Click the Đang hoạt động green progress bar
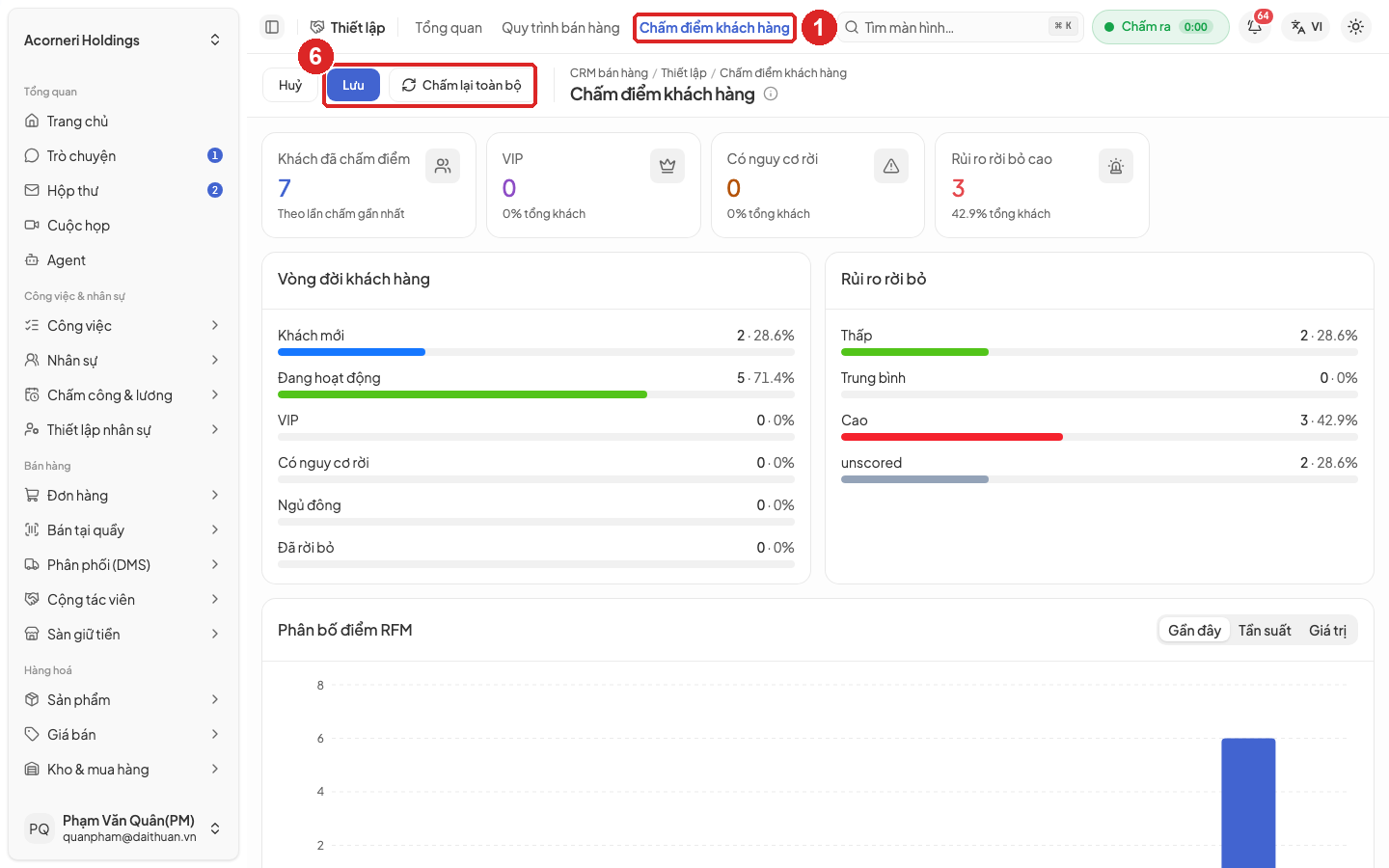Viewport: 1389px width, 868px height. 462,394
